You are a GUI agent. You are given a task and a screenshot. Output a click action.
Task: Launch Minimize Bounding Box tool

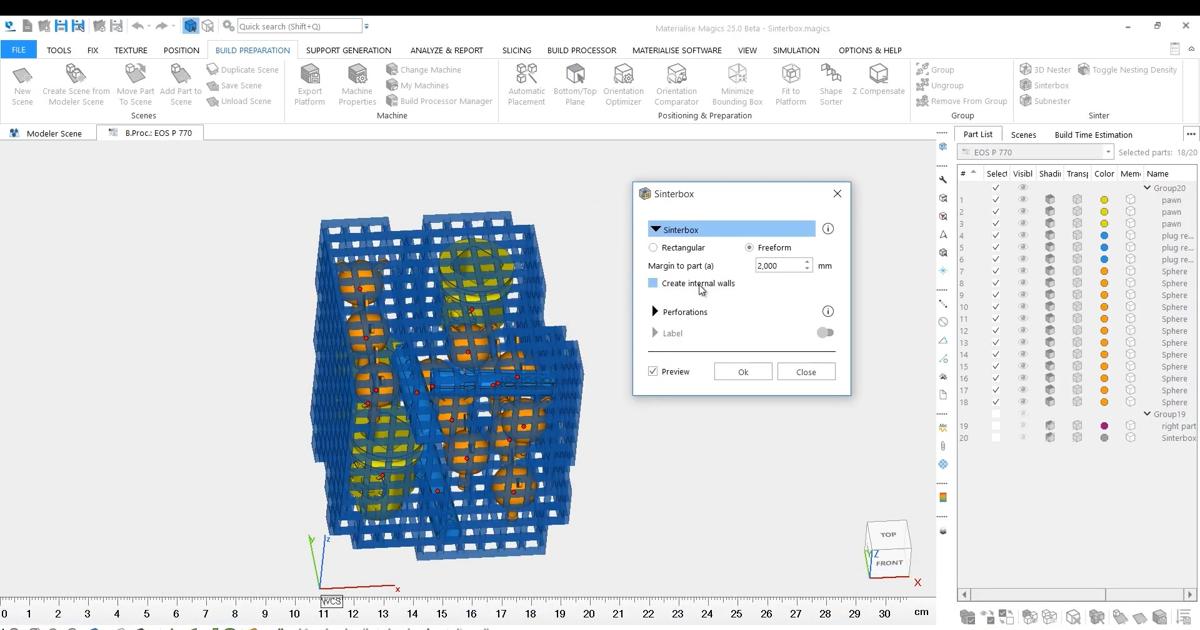tap(737, 76)
